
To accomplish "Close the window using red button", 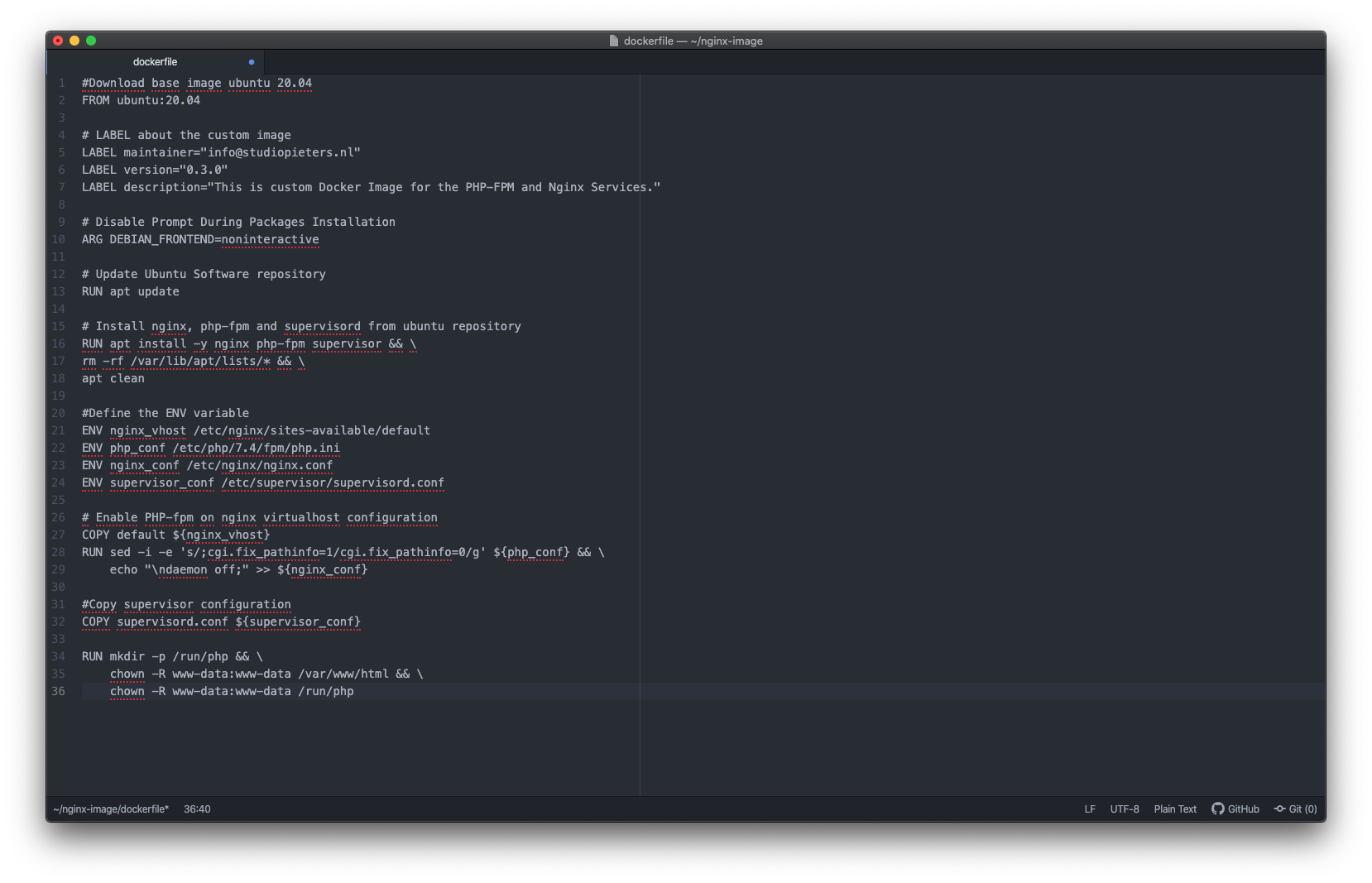I will point(58,41).
